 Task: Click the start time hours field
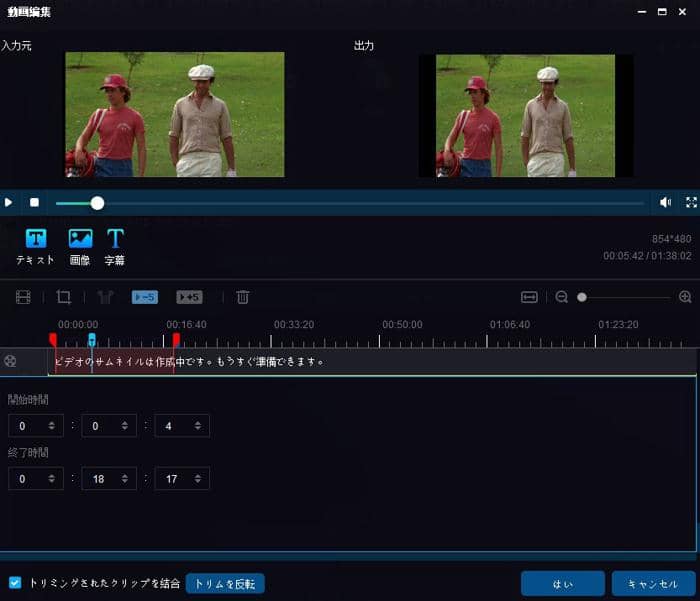coord(36,426)
